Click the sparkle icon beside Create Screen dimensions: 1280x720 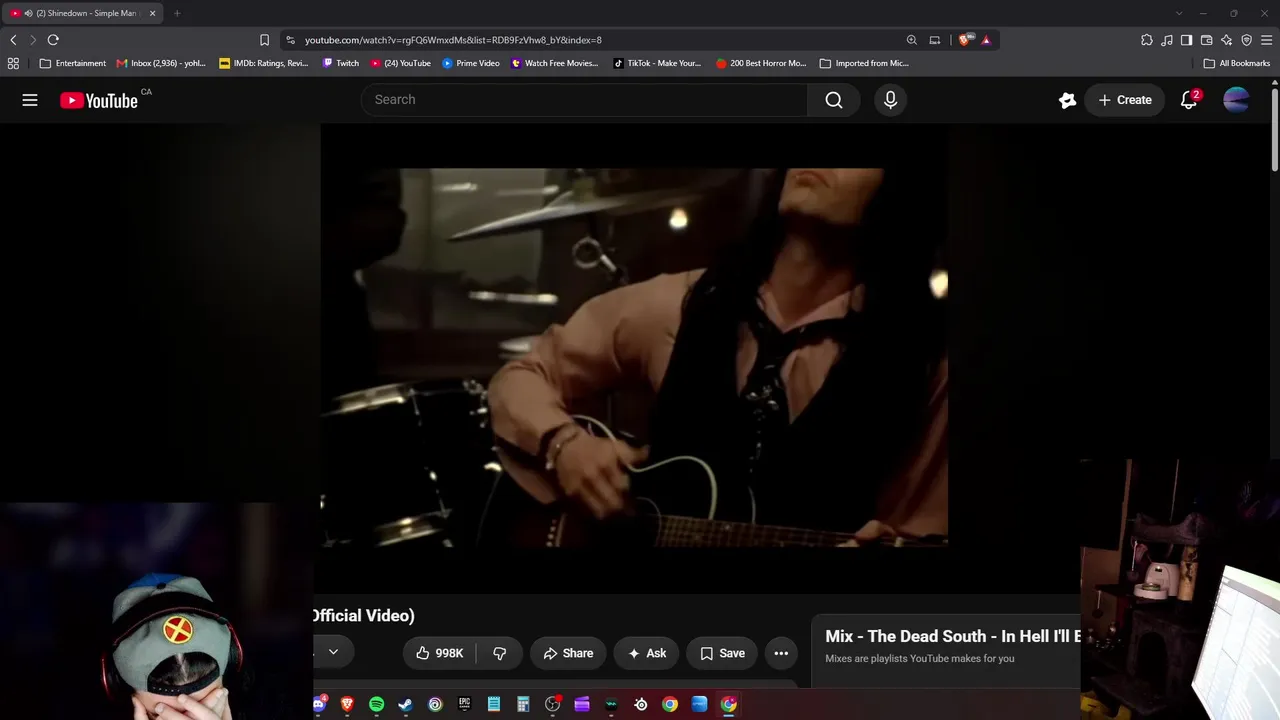click(1067, 100)
